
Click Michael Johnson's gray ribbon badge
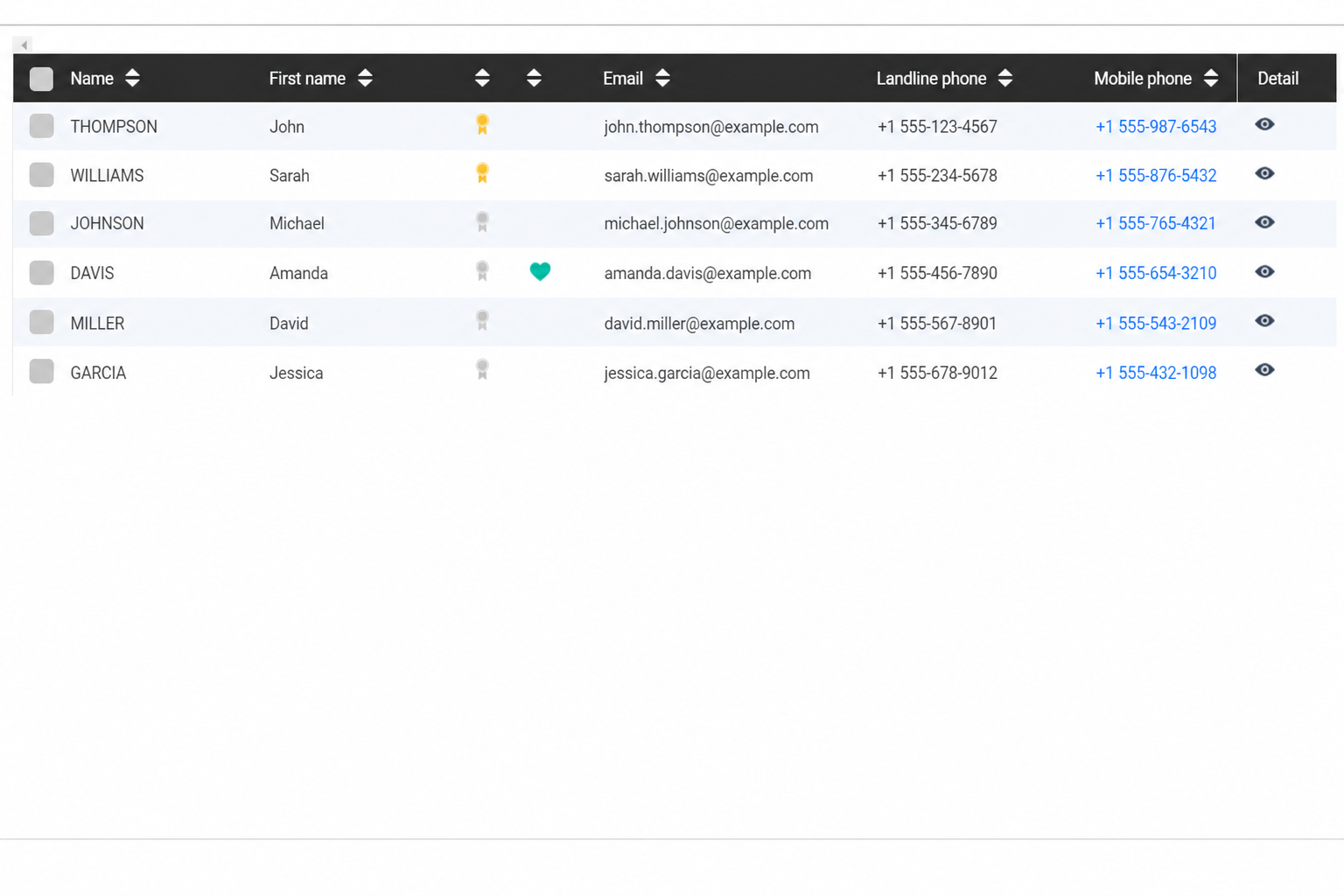[x=482, y=222]
